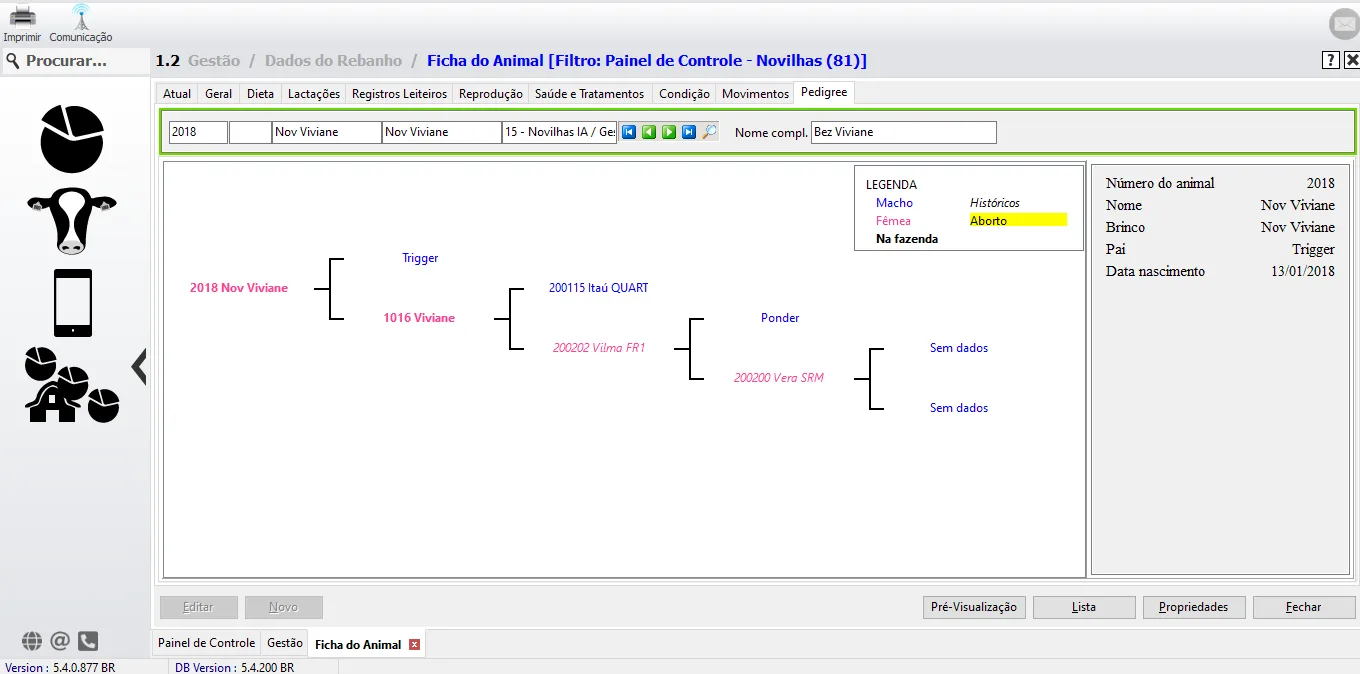Select the pie chart dashboard icon
The width and height of the screenshot is (1360, 674).
(x=72, y=139)
